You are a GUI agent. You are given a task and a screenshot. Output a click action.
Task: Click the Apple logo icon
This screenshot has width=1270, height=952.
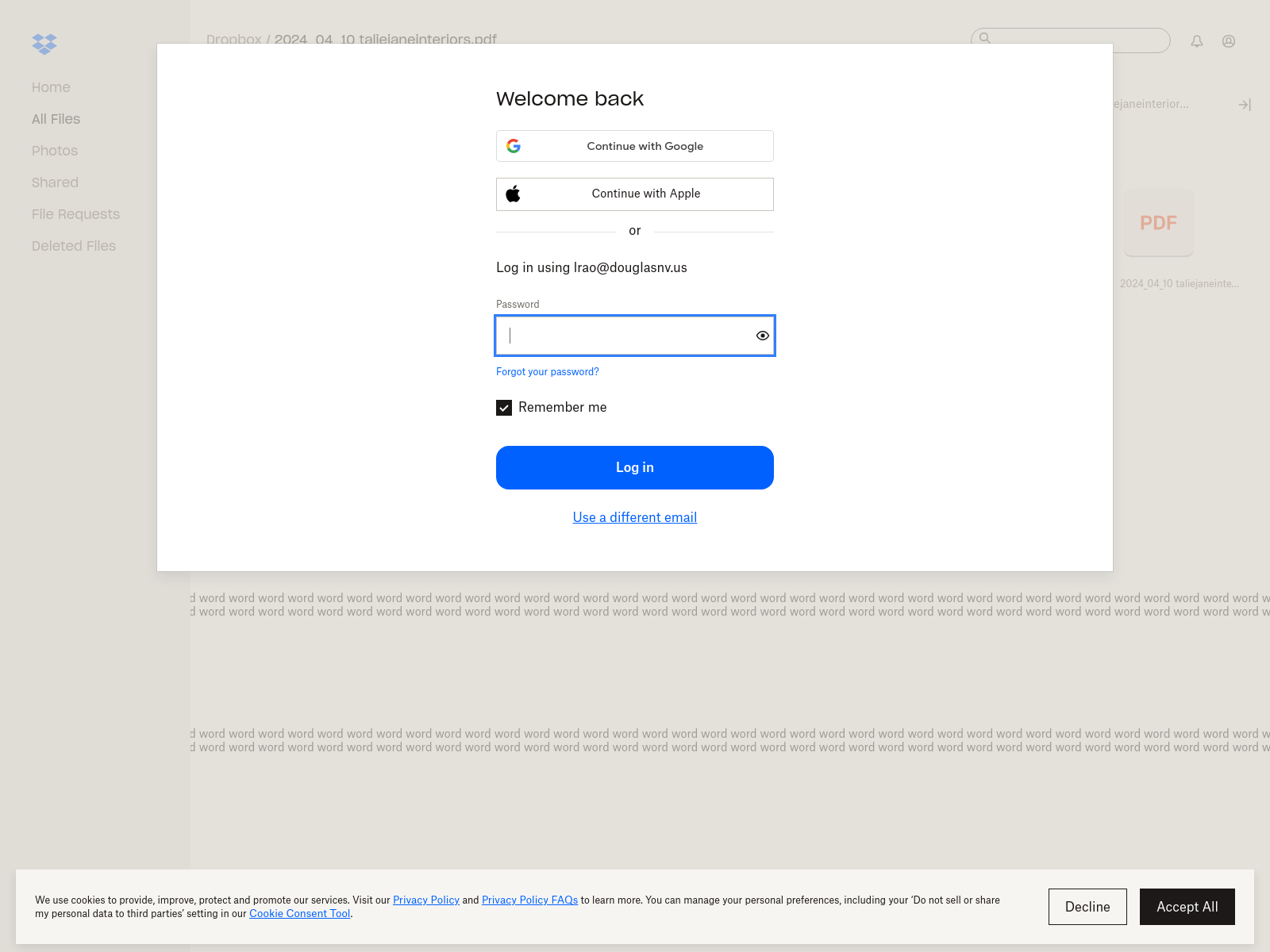514,194
